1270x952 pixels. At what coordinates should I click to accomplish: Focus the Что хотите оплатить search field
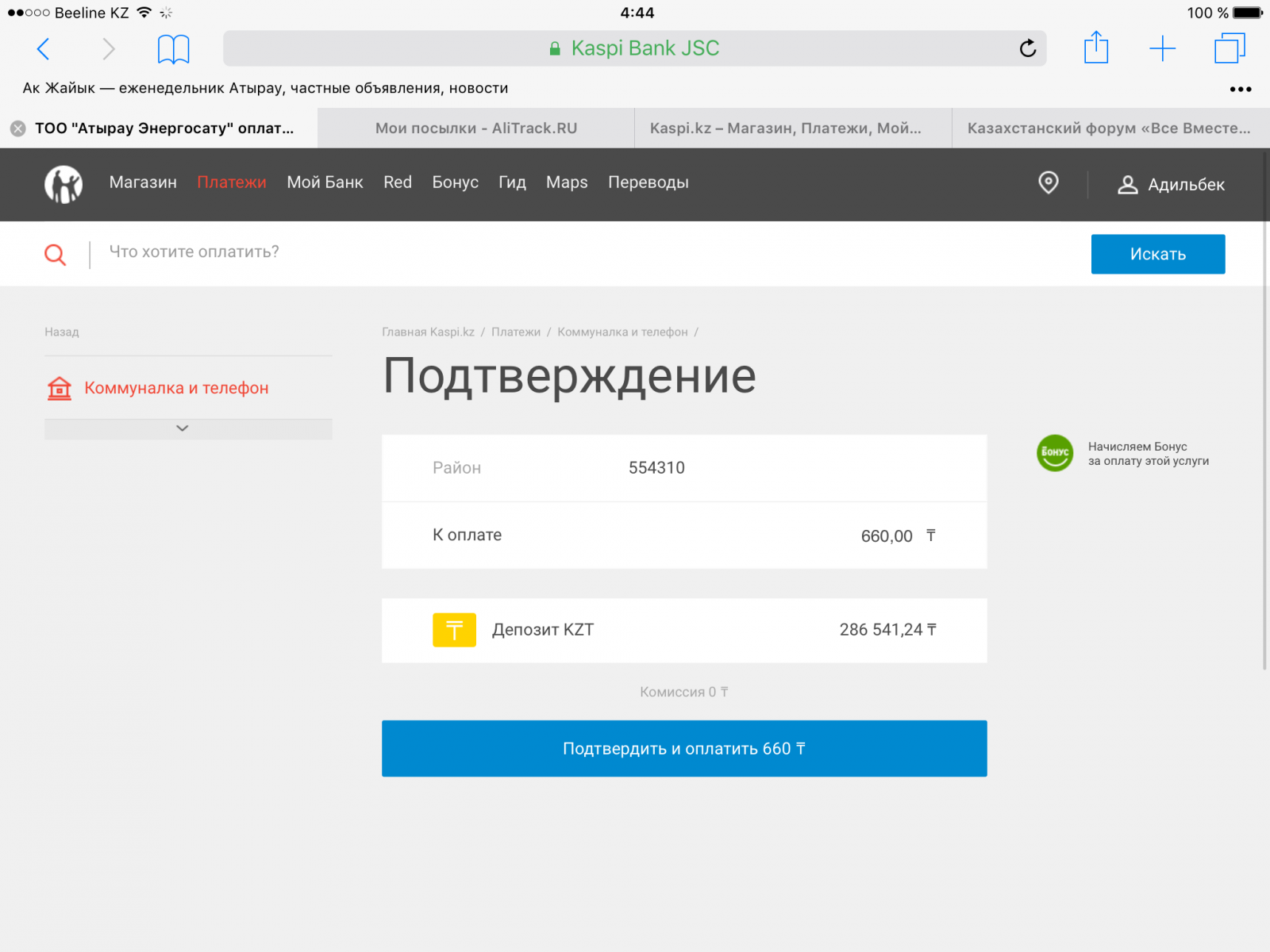pyautogui.click(x=587, y=252)
